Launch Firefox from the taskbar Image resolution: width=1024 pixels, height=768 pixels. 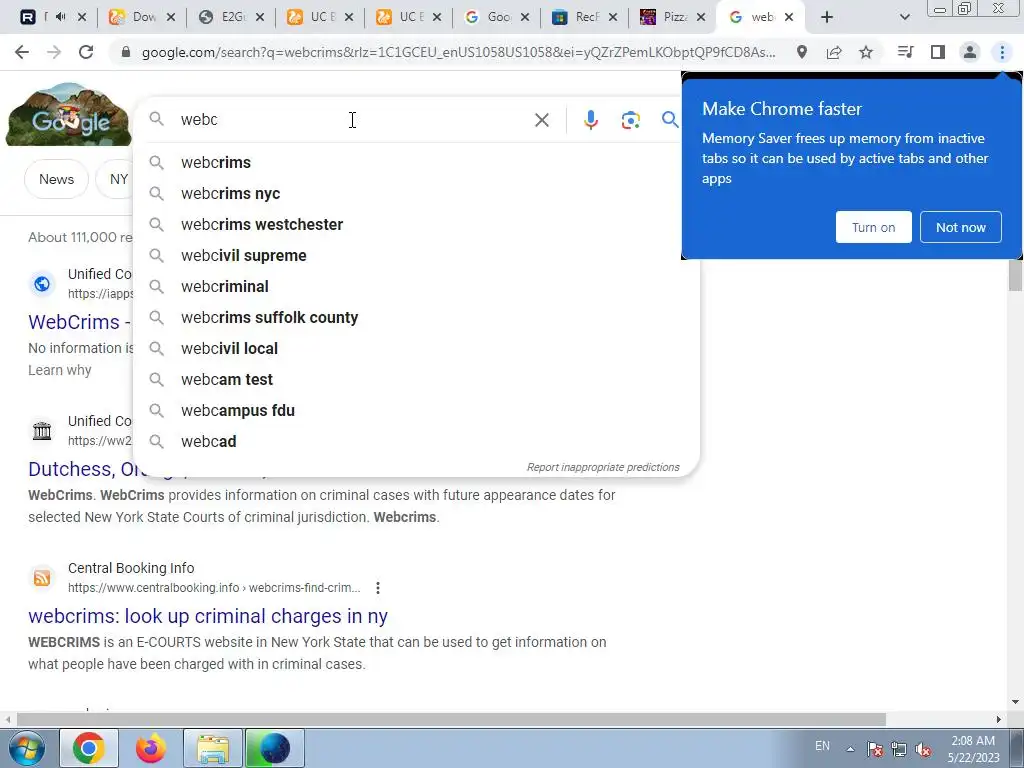[x=150, y=748]
